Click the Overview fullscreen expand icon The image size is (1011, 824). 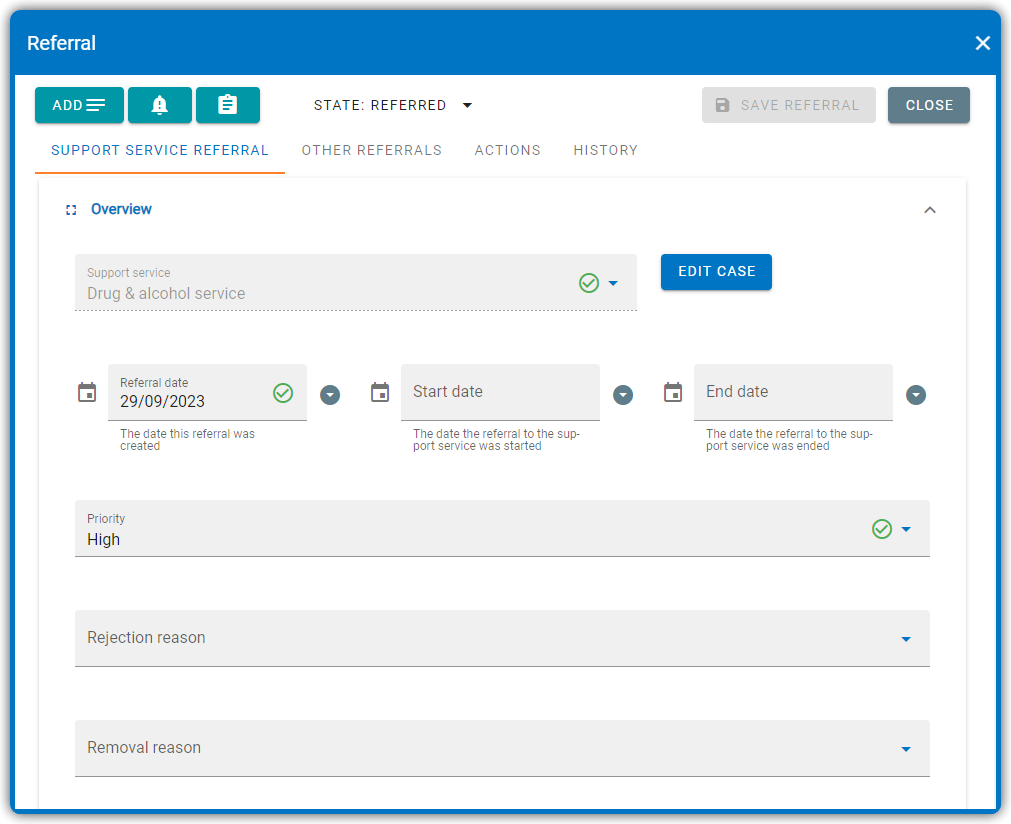[71, 210]
